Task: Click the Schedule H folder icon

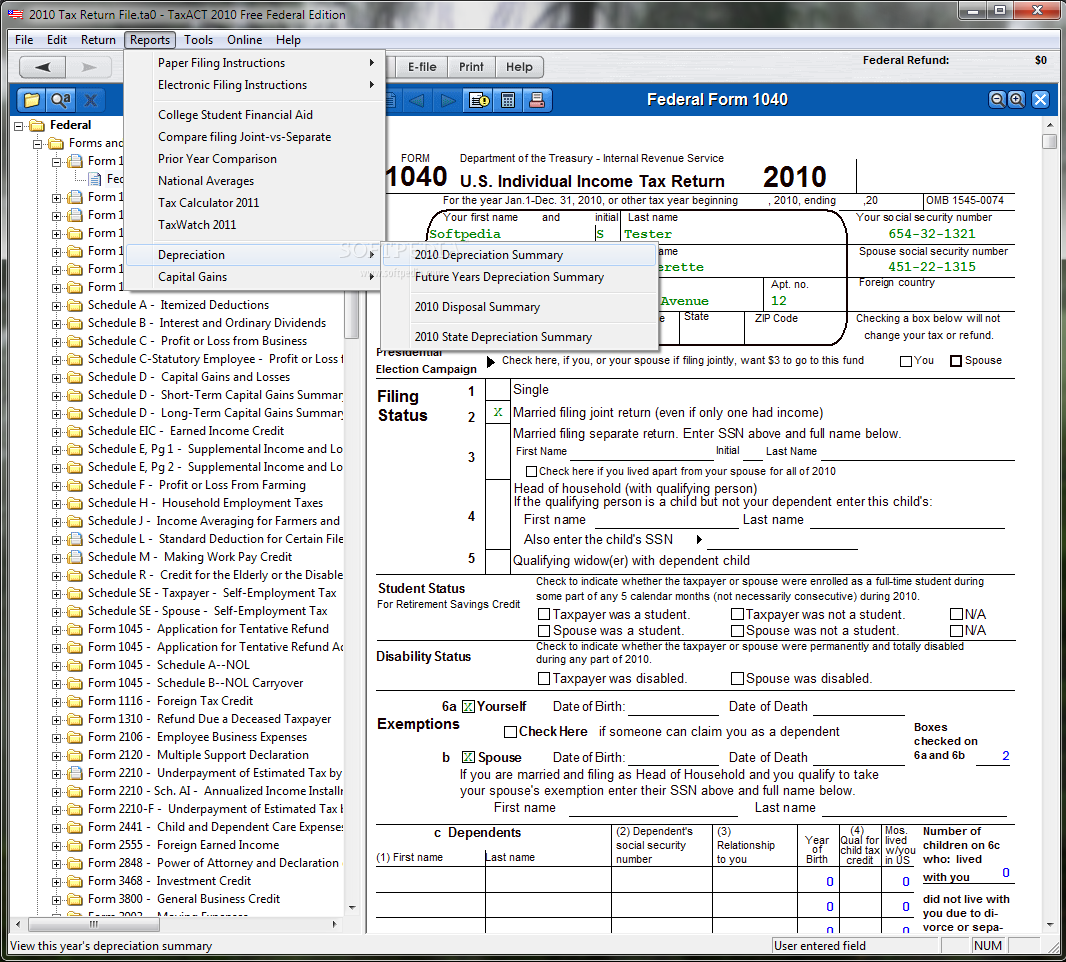Action: pos(75,503)
